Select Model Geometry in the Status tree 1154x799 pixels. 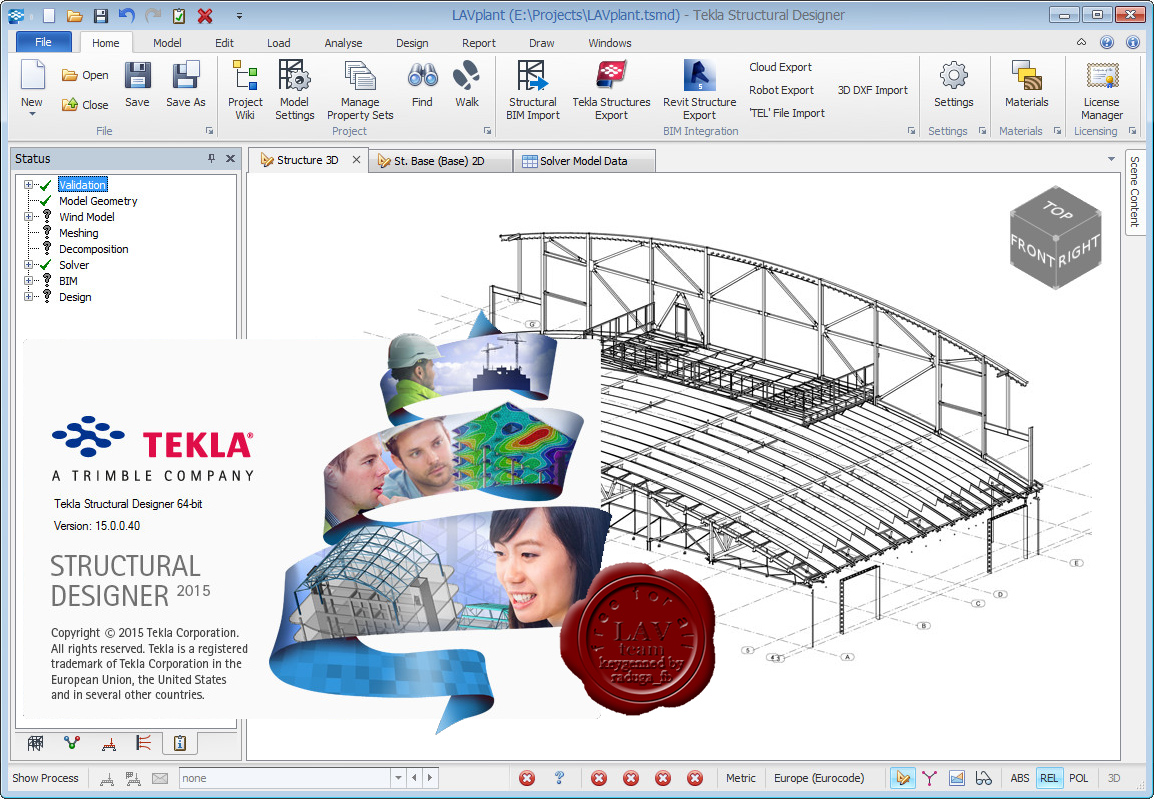tap(98, 201)
